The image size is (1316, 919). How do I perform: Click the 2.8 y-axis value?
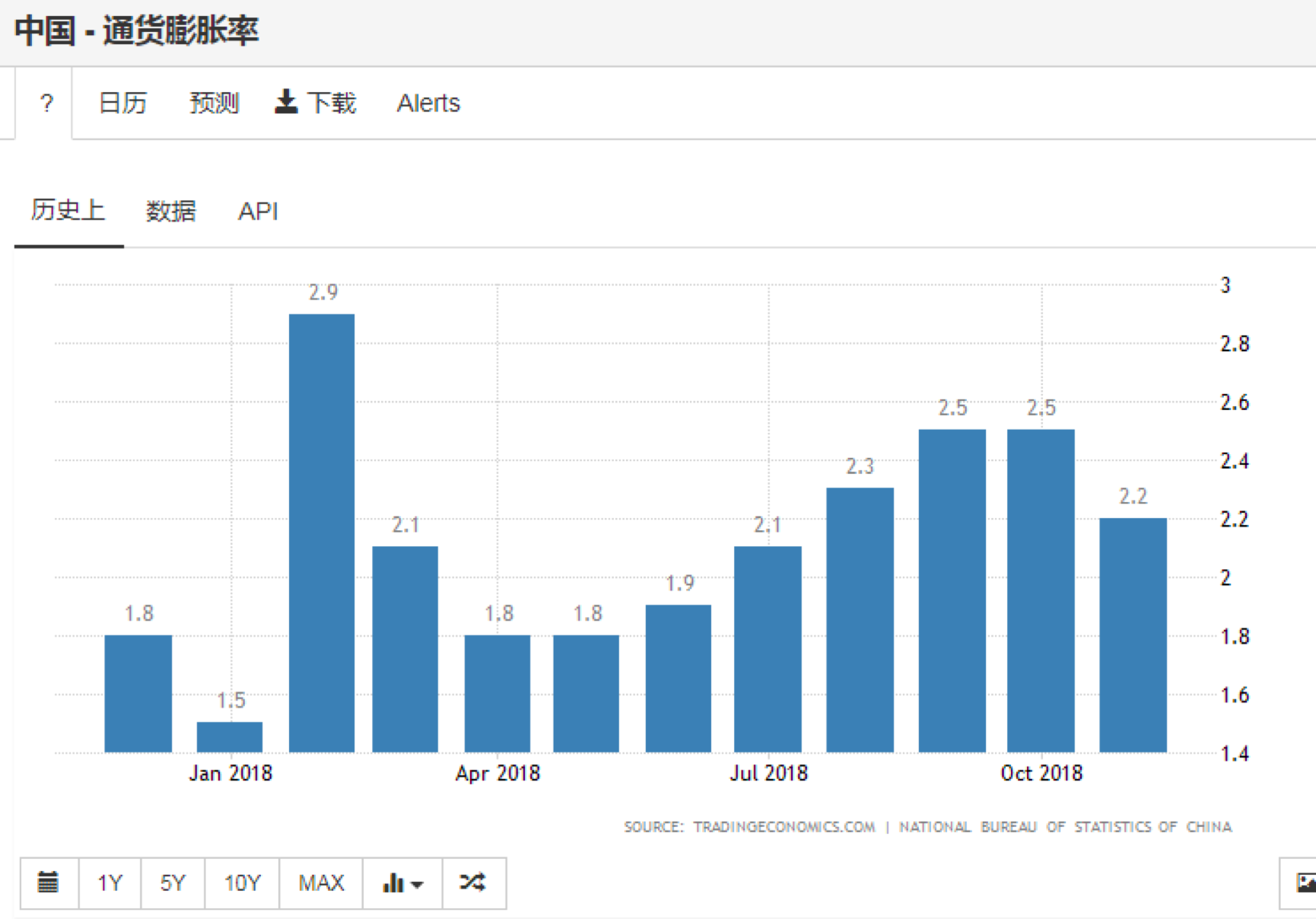1235,344
